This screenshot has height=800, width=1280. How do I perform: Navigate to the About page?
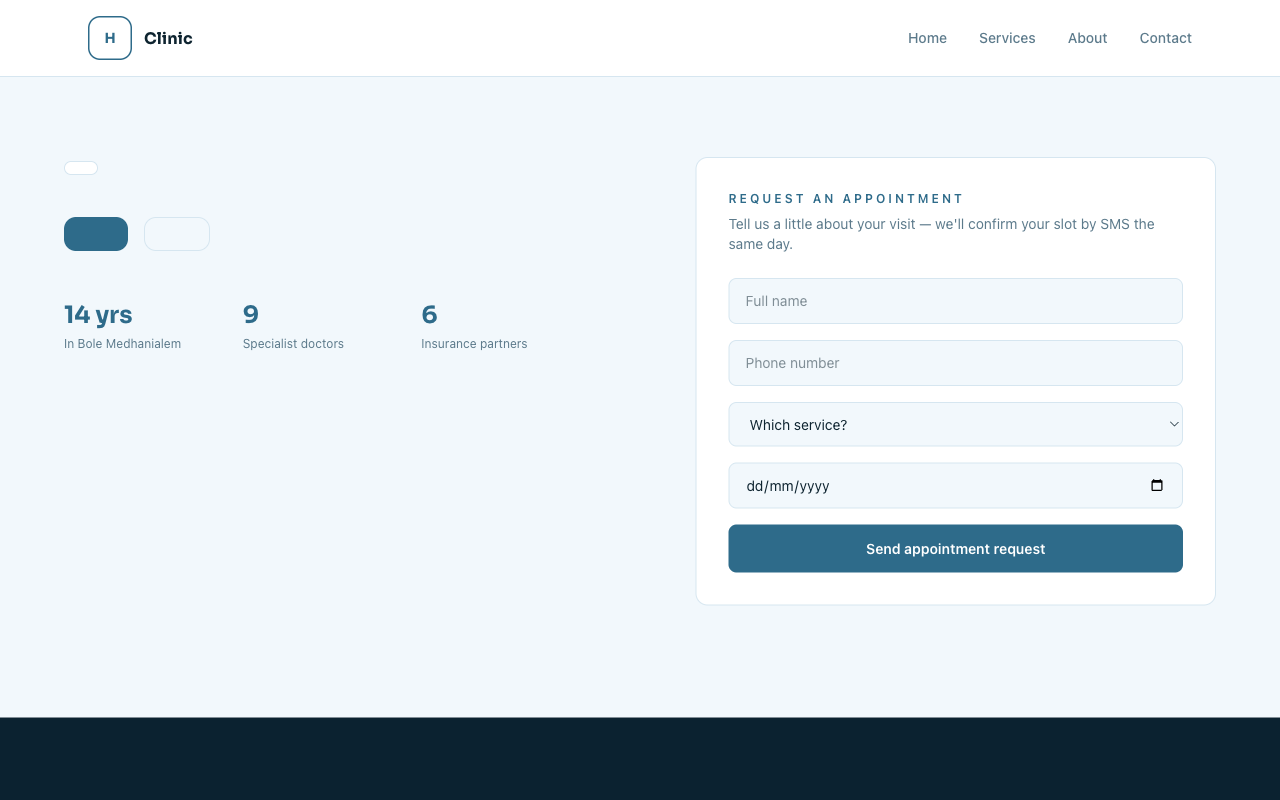pos(1087,38)
